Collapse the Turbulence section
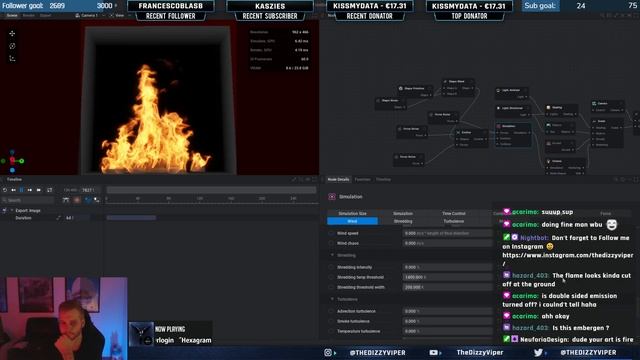 [x=332, y=299]
